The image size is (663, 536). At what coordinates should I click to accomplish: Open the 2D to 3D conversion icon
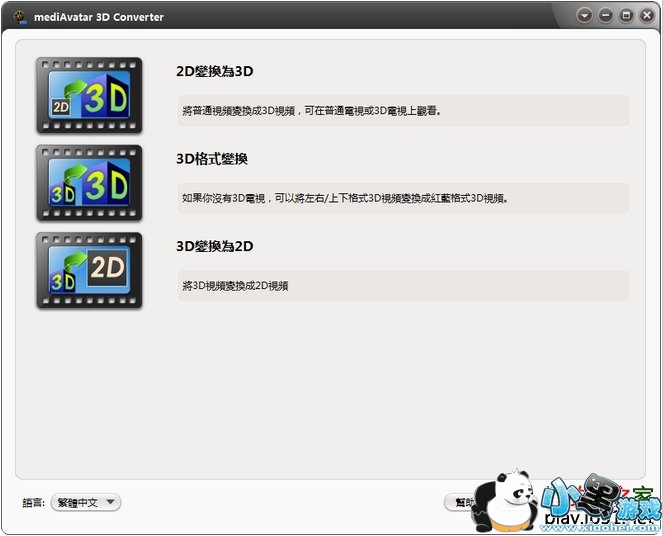click(x=89, y=96)
